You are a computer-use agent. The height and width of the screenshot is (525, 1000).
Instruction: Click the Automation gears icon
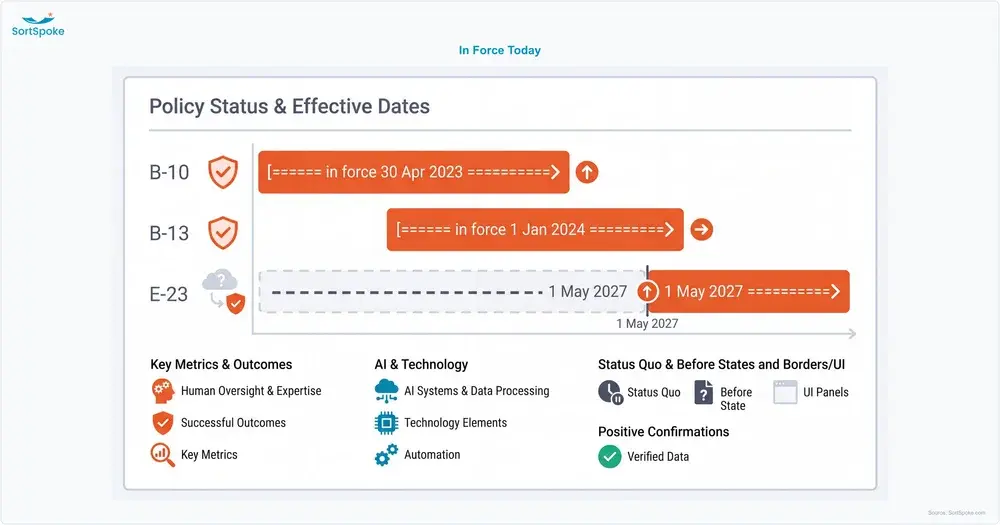pos(386,455)
